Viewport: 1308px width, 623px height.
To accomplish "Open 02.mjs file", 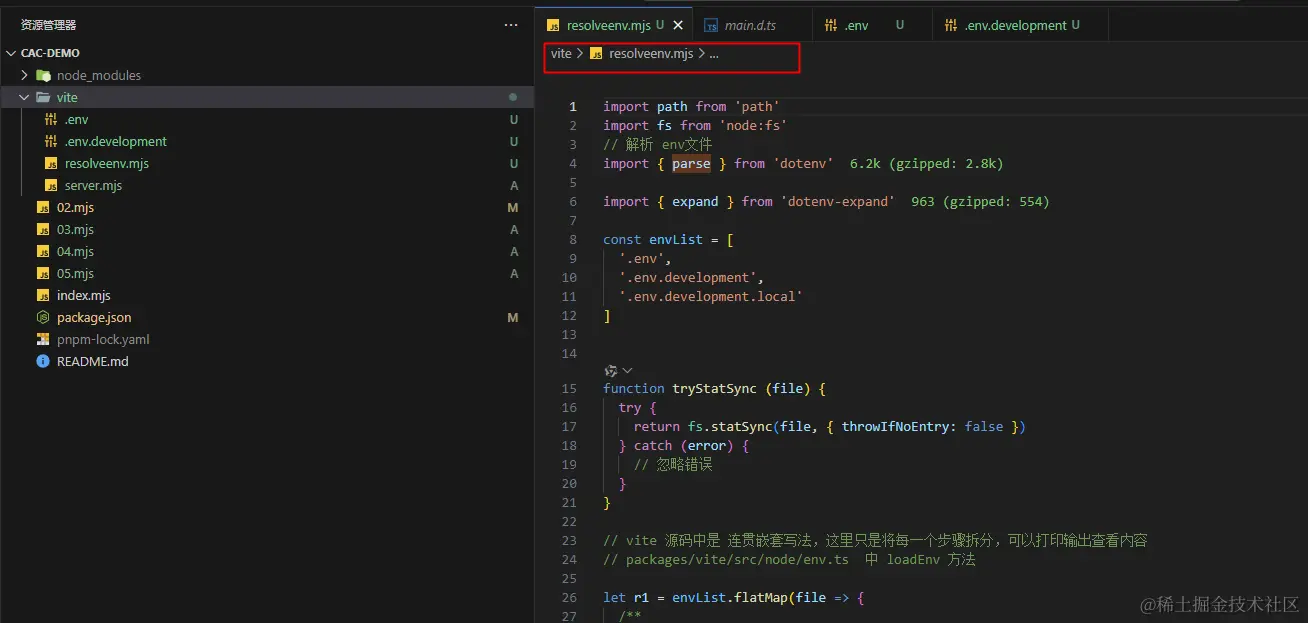I will point(75,207).
